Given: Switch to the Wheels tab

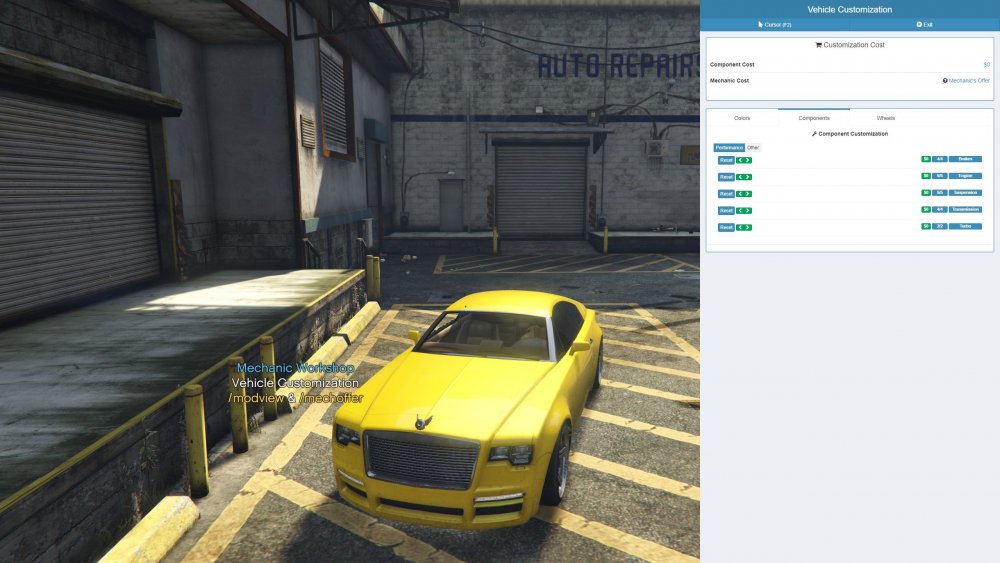Looking at the screenshot, I should 886,118.
